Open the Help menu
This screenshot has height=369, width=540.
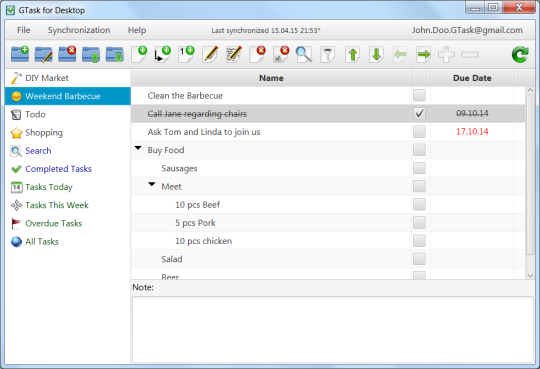pos(137,30)
